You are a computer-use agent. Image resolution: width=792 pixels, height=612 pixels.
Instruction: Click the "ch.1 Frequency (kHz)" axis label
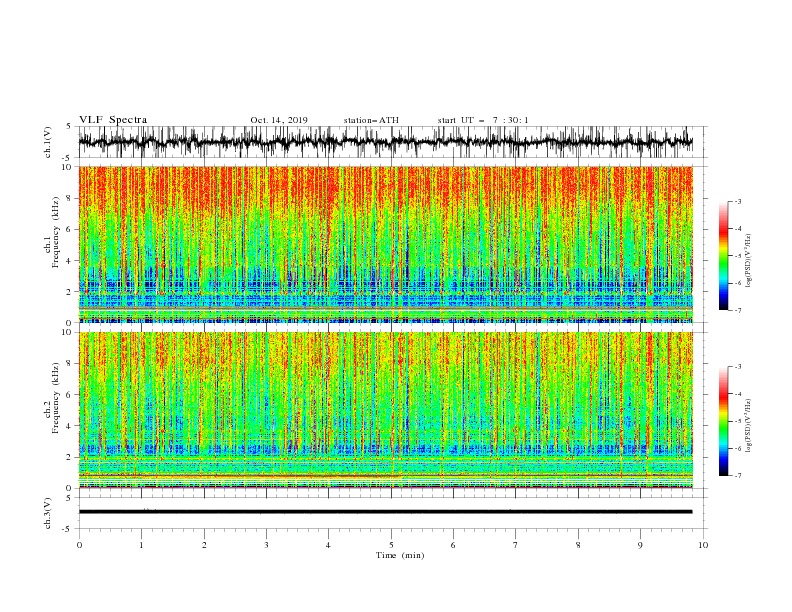click(52, 233)
